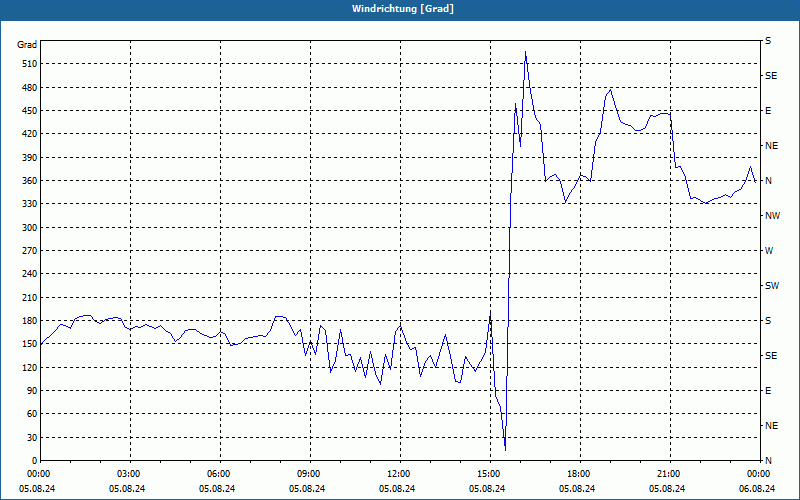Click the 510 value on the y-axis
Viewport: 800px width, 500px height.
pyautogui.click(x=29, y=64)
